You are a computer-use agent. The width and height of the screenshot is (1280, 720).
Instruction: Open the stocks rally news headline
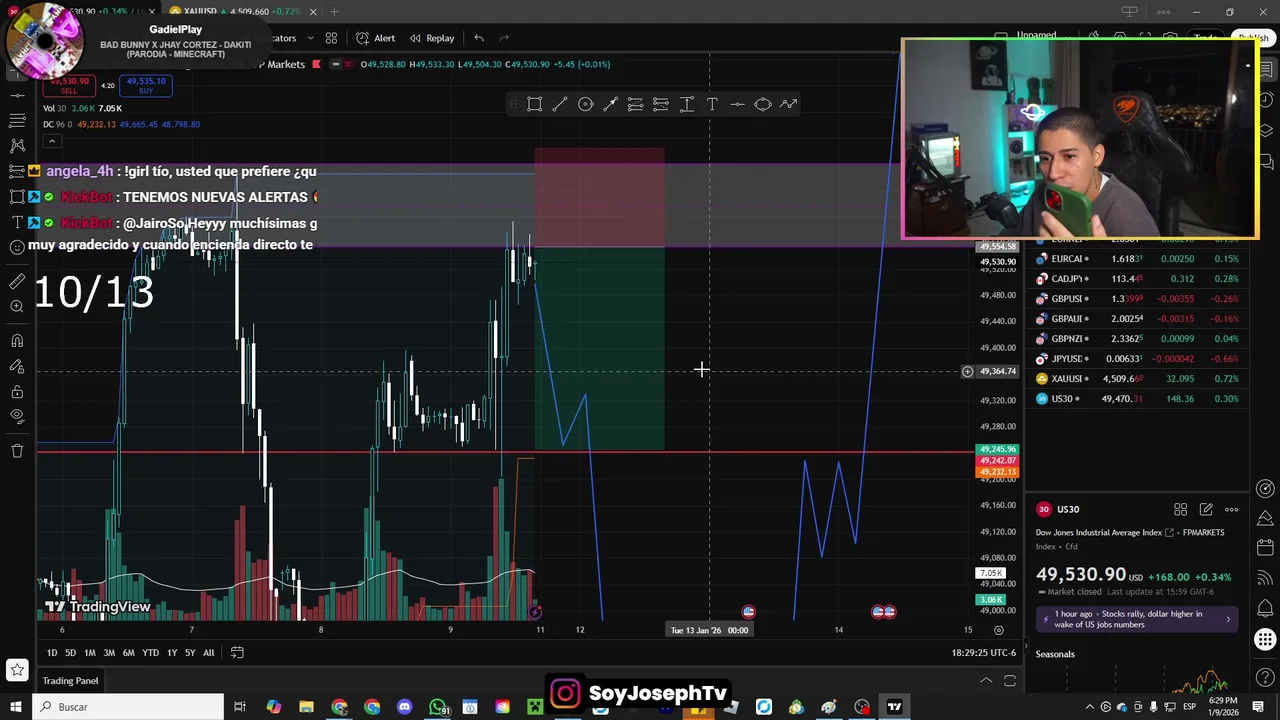(1137, 619)
